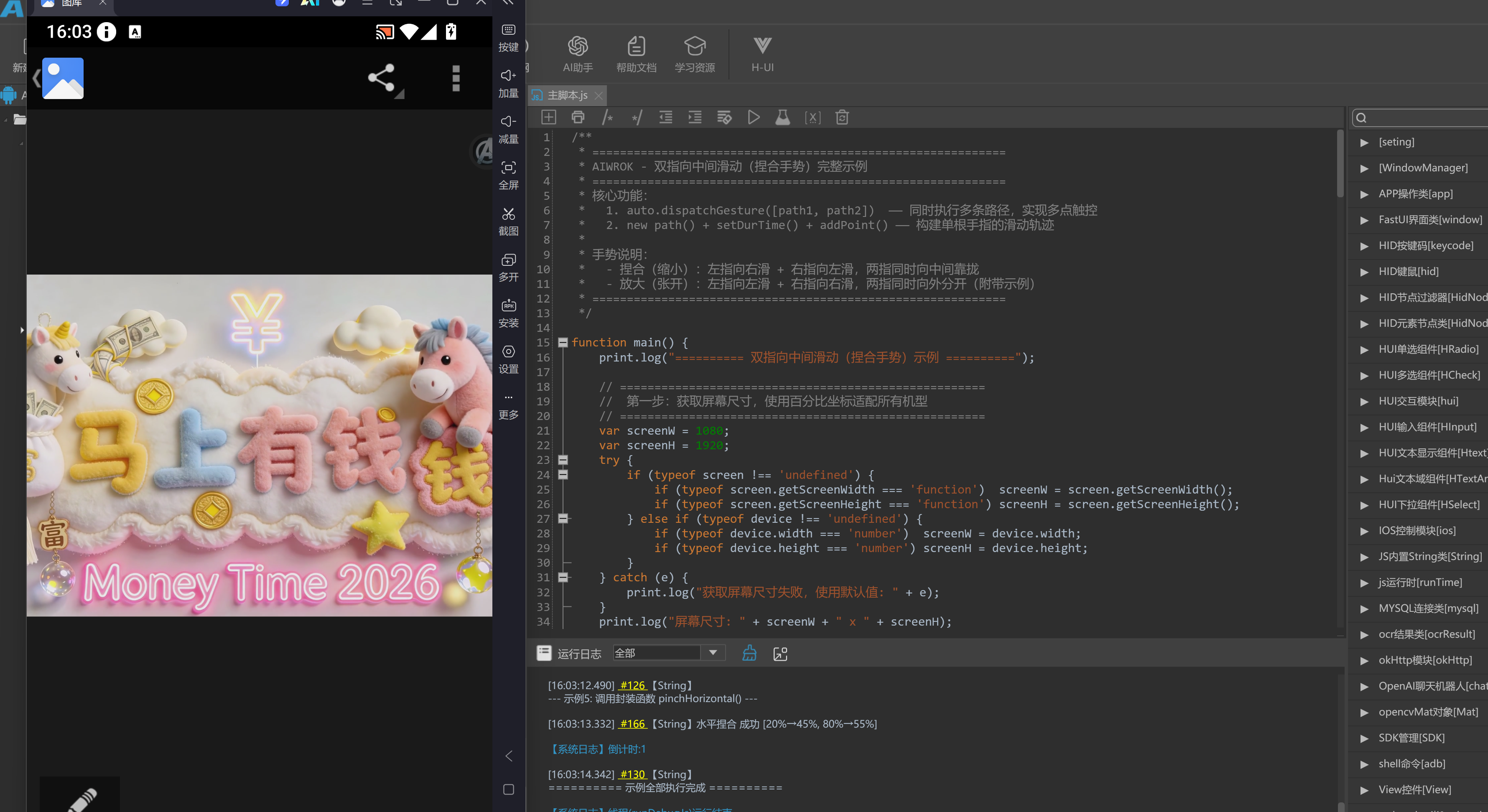Click the comment-out /* icon
The height and width of the screenshot is (812, 1488).
607,117
